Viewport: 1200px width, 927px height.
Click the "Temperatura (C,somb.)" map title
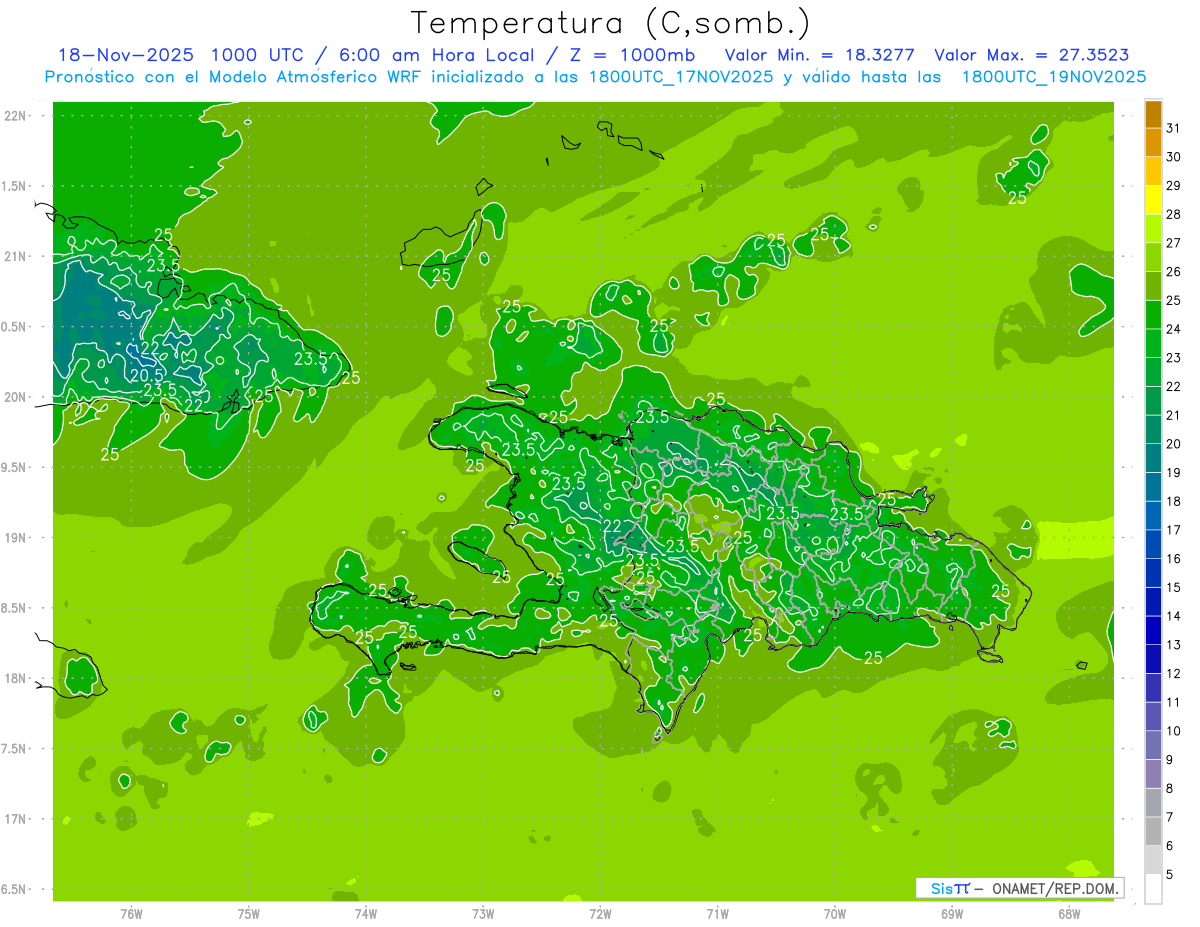[x=610, y=22]
